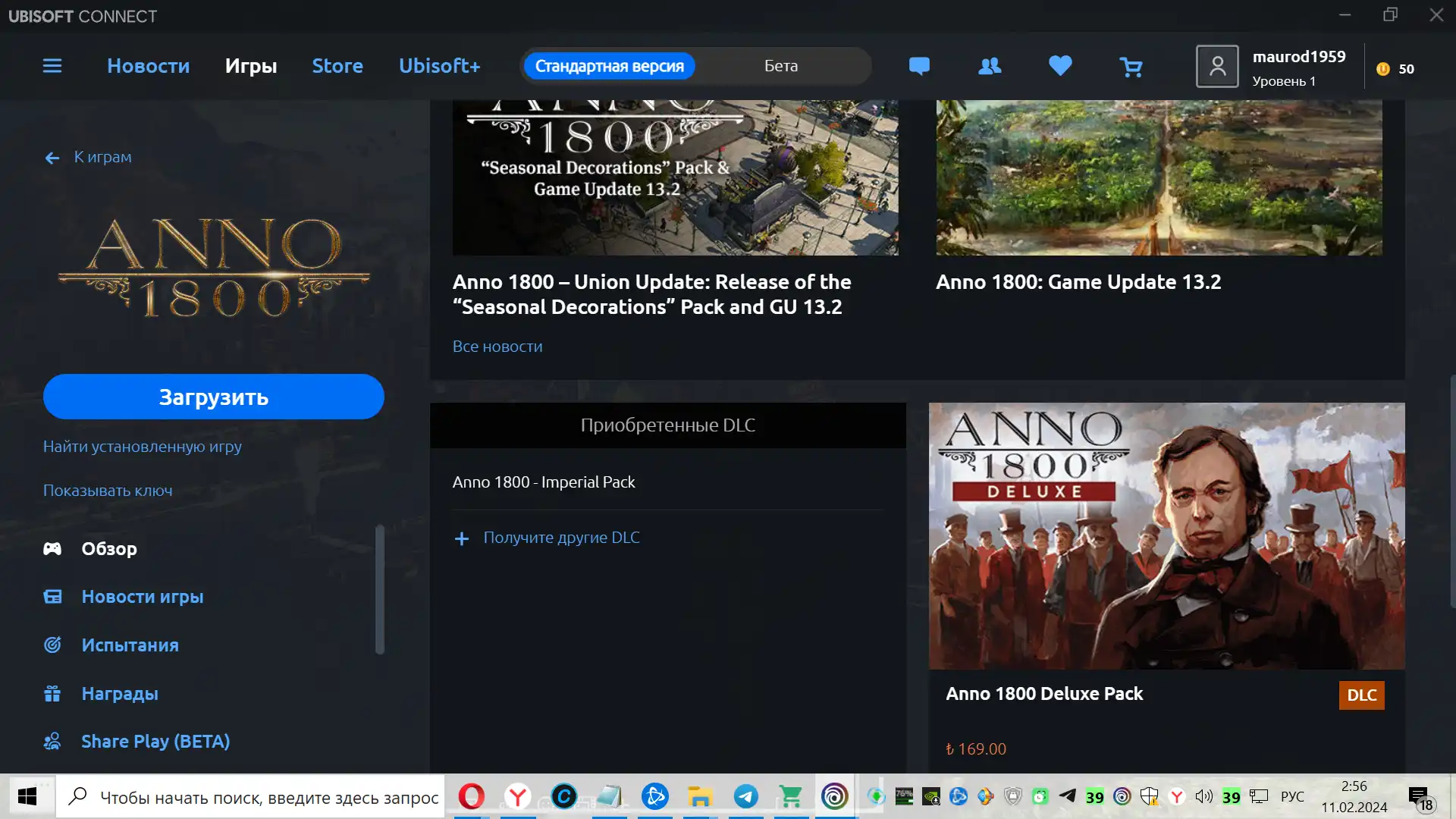This screenshot has height=819, width=1456.
Task: Click the blue Загрузить button
Action: tap(214, 397)
